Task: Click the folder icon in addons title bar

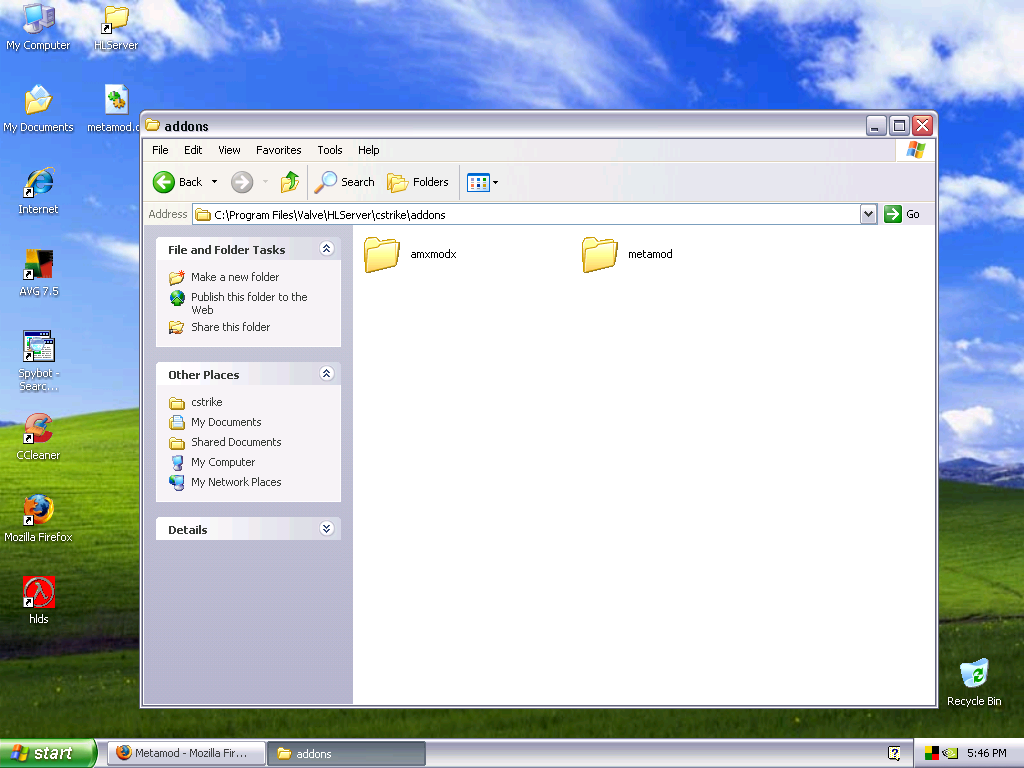Action: (x=153, y=125)
